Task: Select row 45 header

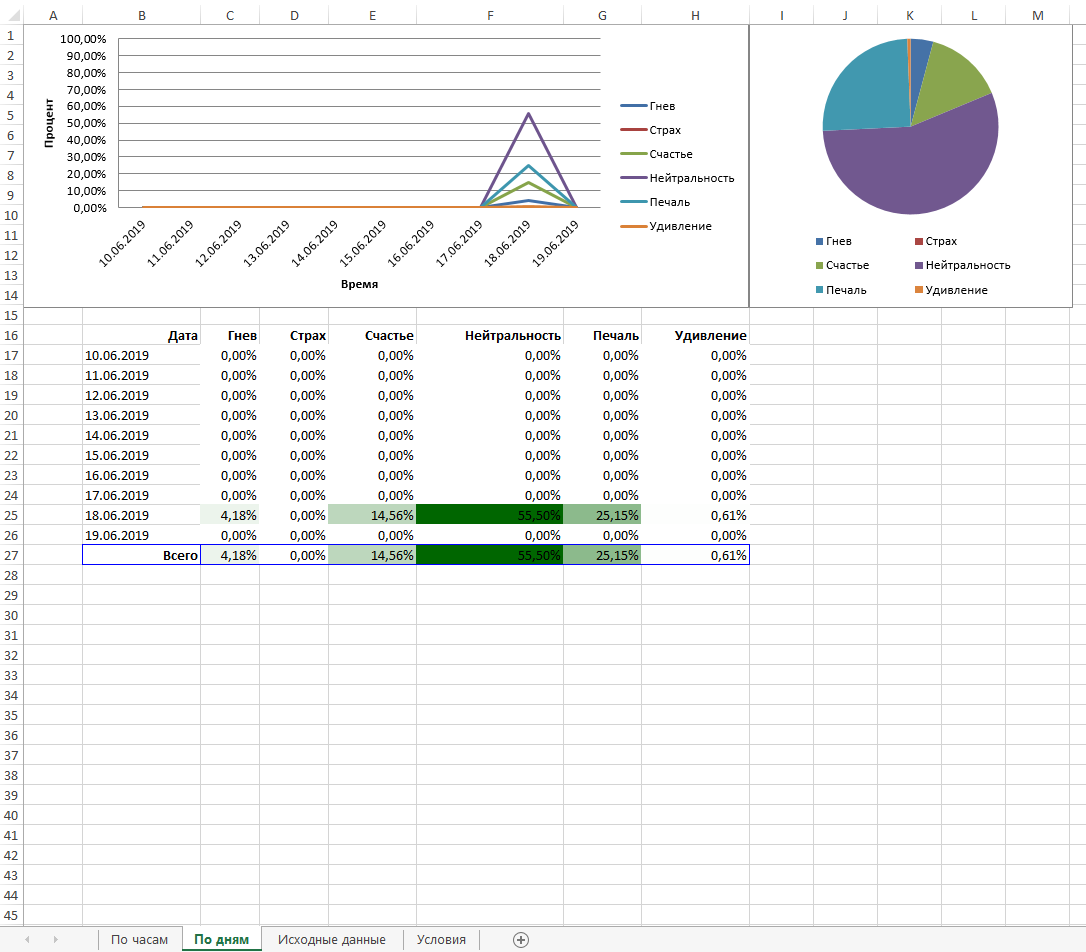Action: (x=11, y=915)
